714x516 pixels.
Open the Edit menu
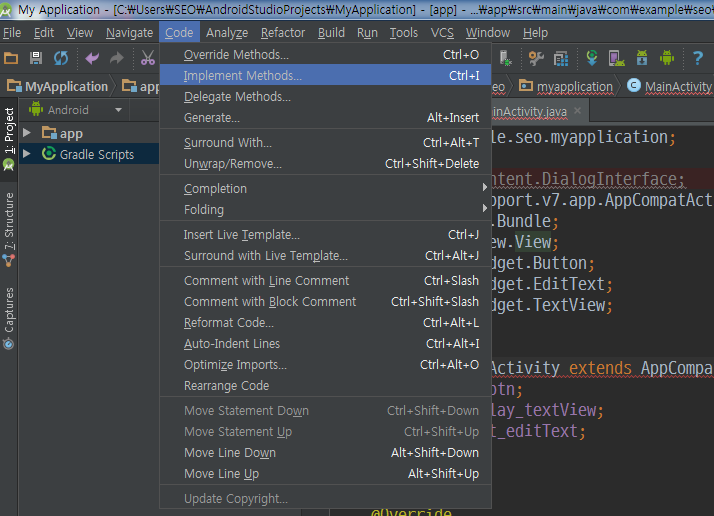pyautogui.click(x=44, y=33)
